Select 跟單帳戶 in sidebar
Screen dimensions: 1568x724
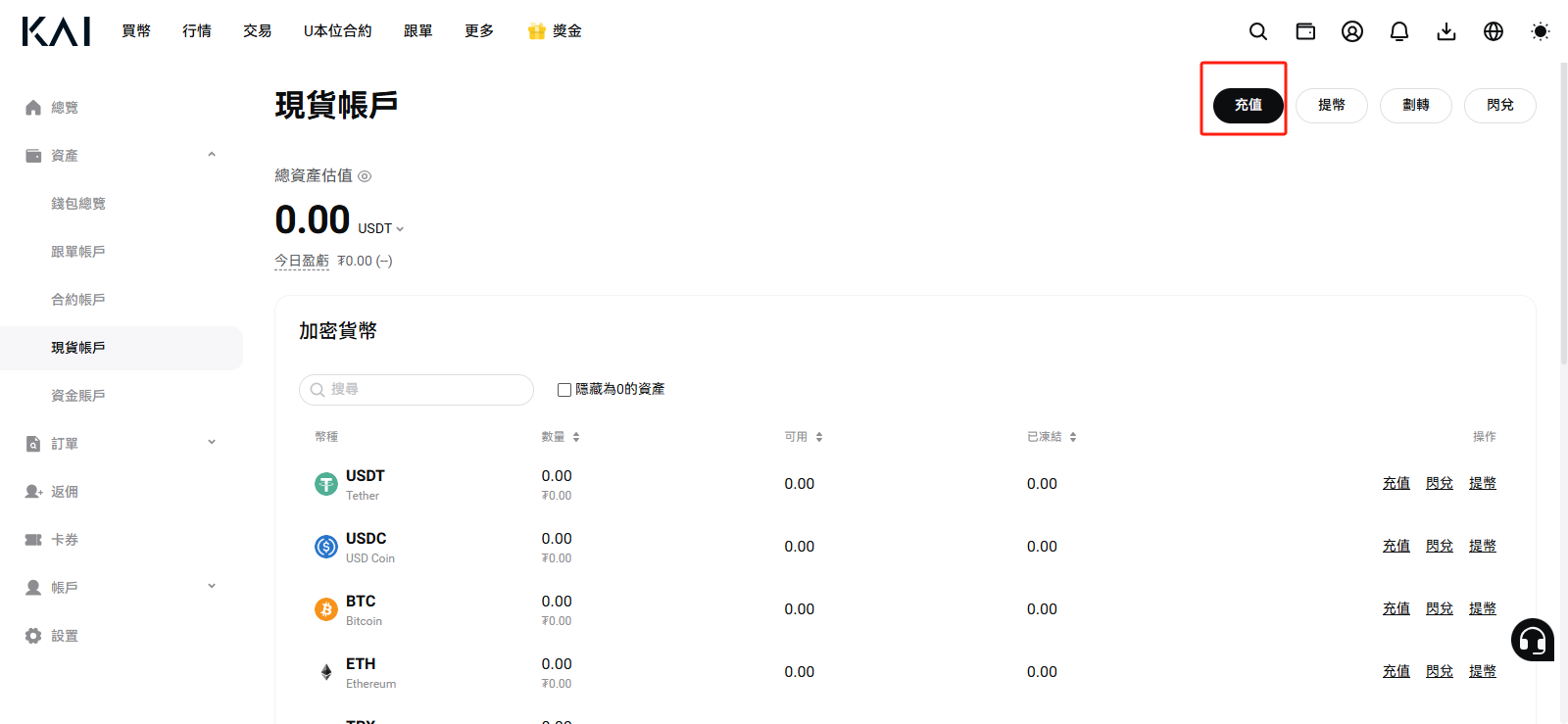(78, 252)
